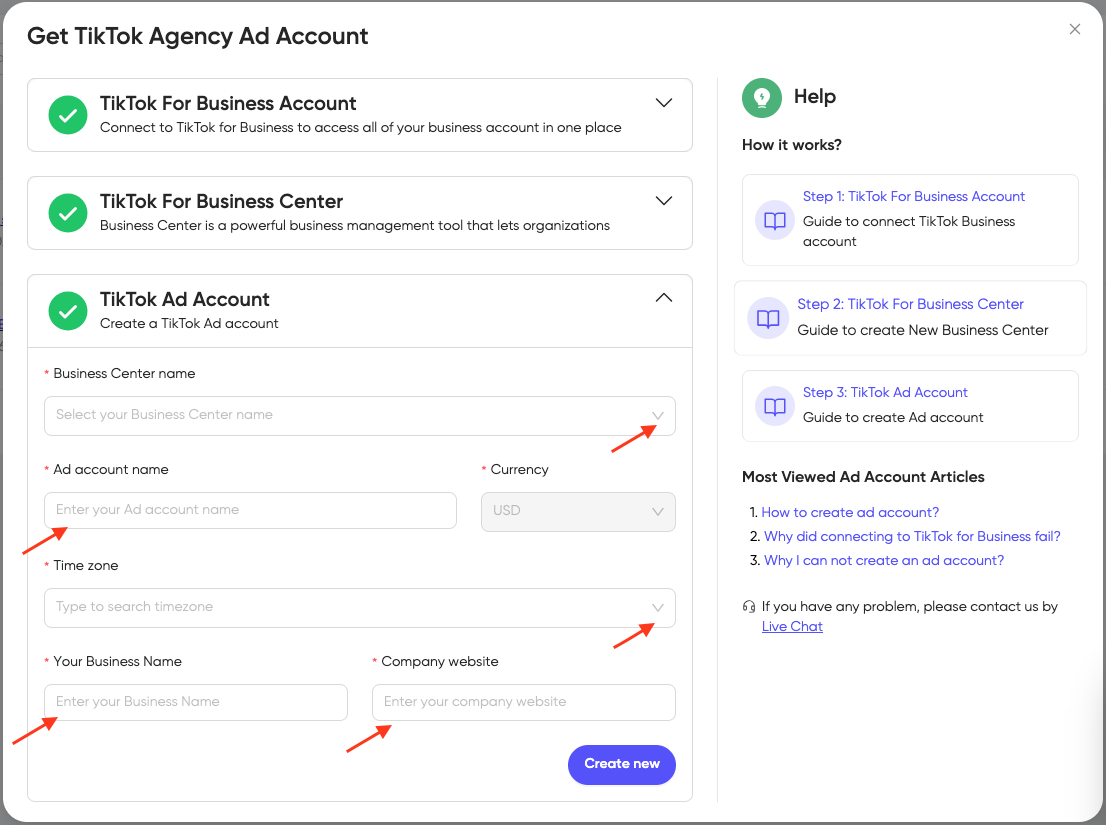Open the Live Chat link
The height and width of the screenshot is (825, 1106).
pos(792,626)
